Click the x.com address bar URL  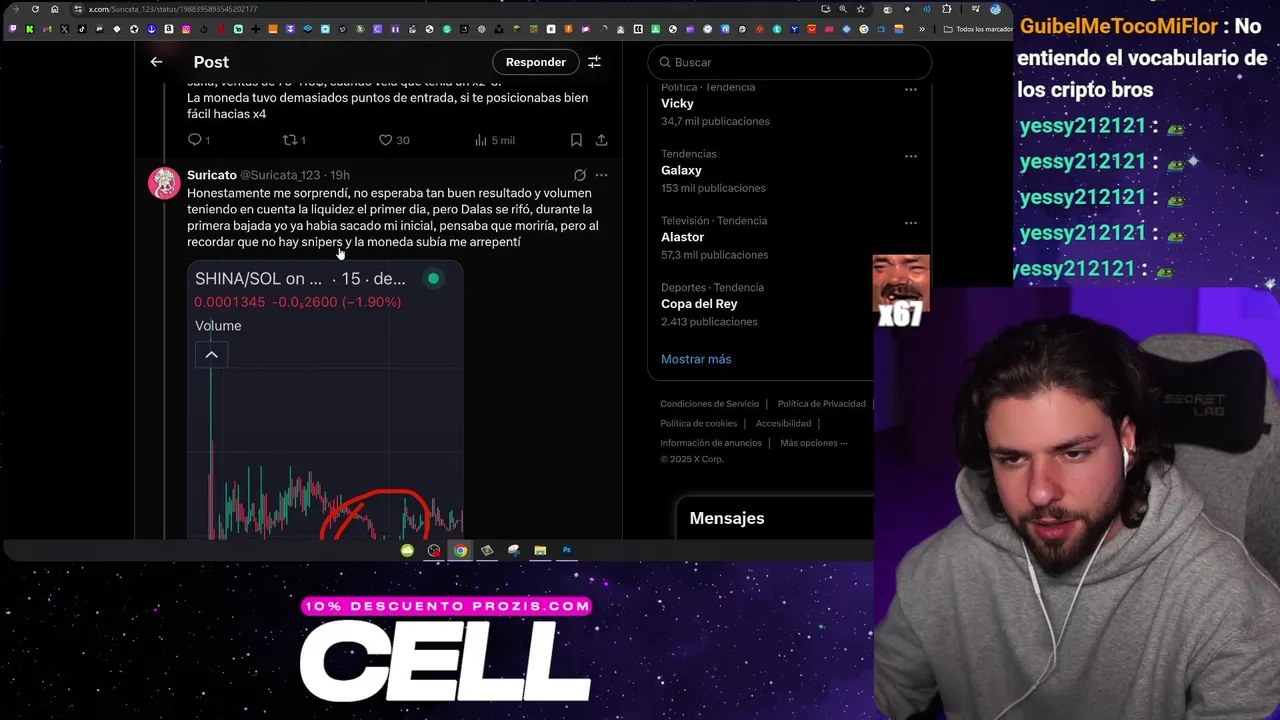coord(172,9)
